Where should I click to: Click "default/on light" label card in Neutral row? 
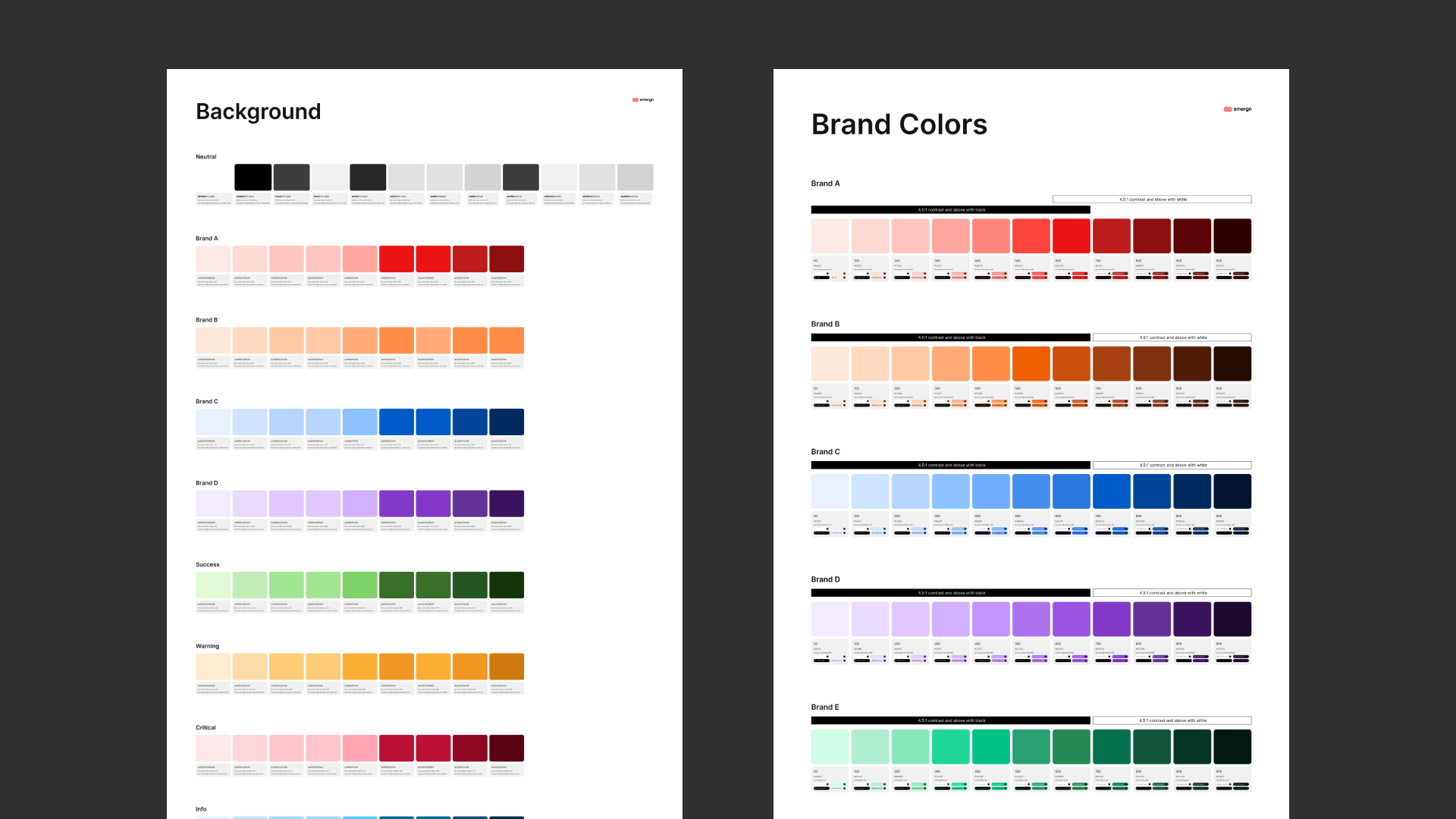point(214,199)
